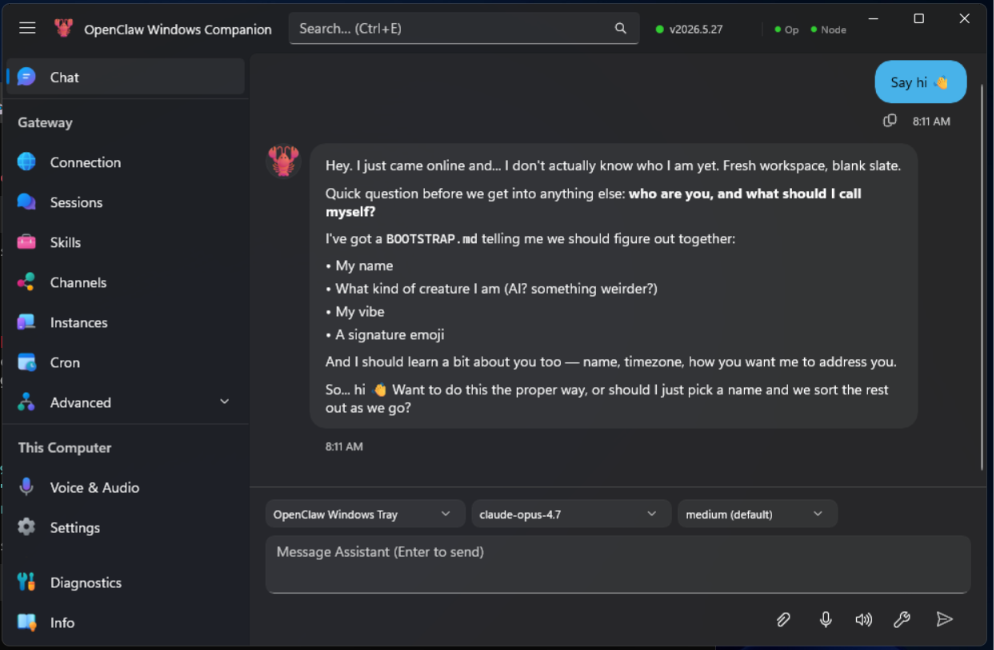The image size is (994, 650).
Task: Click the search magnifier icon
Action: (621, 28)
